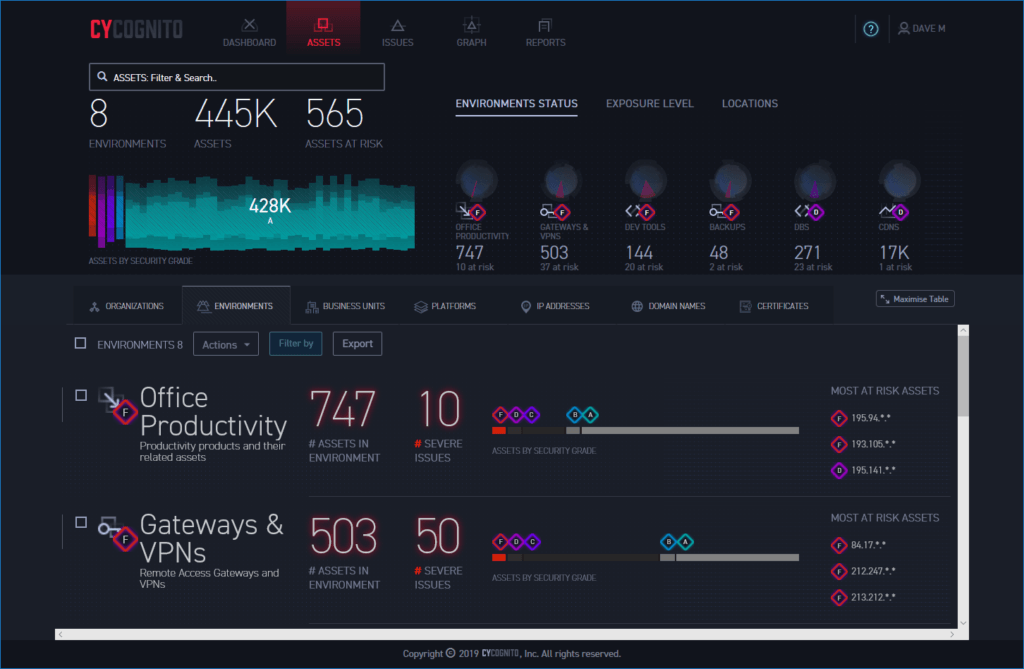Screen dimensions: 1024x669
Task: Switch to the Locations tab
Action: coord(750,104)
